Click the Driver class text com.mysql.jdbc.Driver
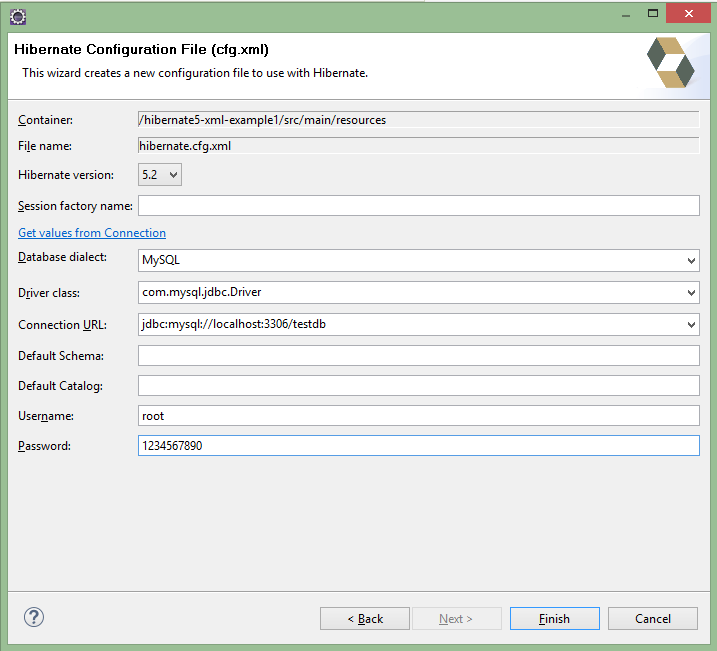The image size is (717, 651). (202, 292)
